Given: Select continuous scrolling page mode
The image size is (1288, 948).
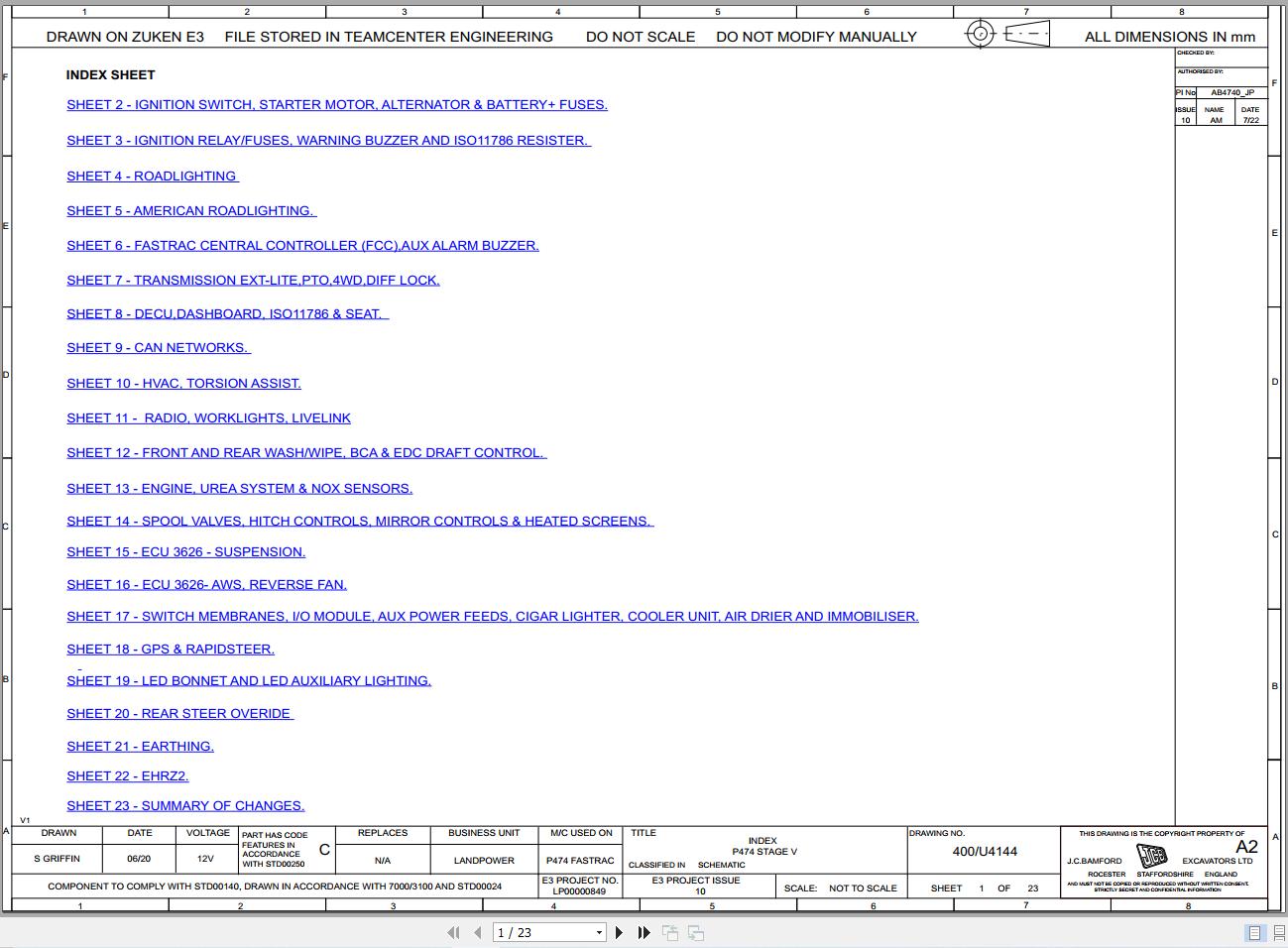Looking at the screenshot, I should [x=1278, y=932].
